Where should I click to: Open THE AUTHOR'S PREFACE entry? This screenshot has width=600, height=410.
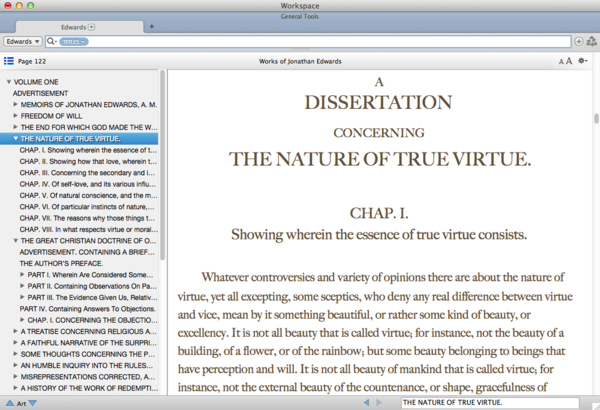point(61,263)
